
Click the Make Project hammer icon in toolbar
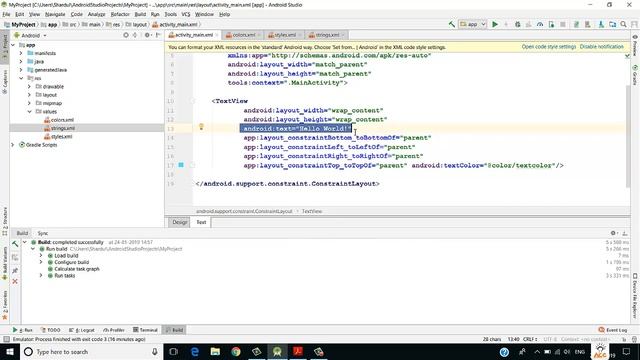click(x=451, y=24)
